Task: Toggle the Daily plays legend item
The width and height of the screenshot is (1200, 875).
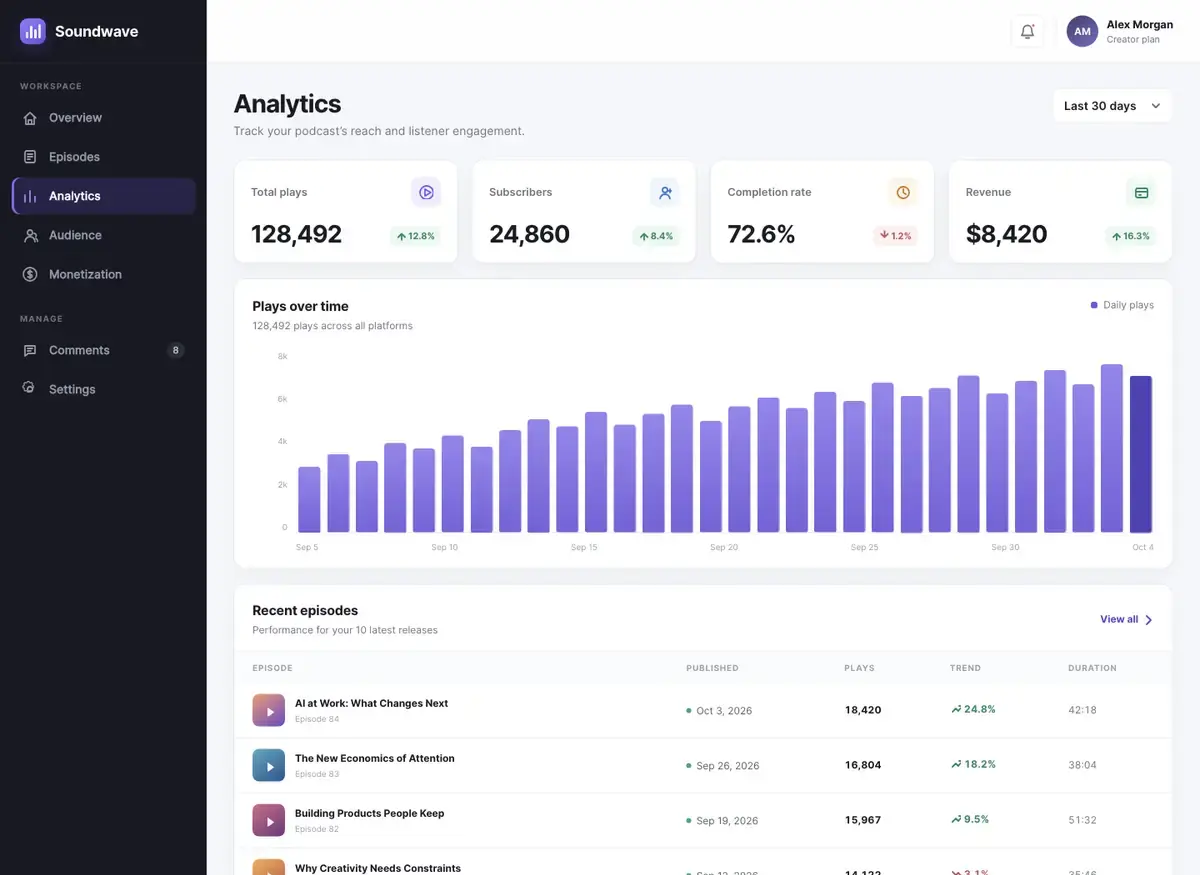Action: tap(1122, 305)
